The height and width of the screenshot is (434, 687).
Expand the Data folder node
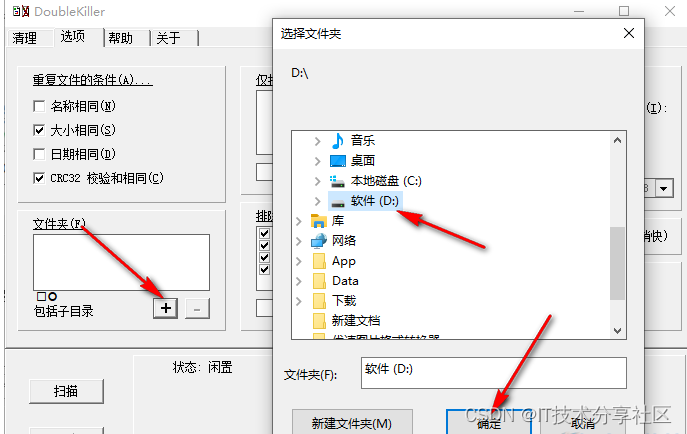coord(299,281)
